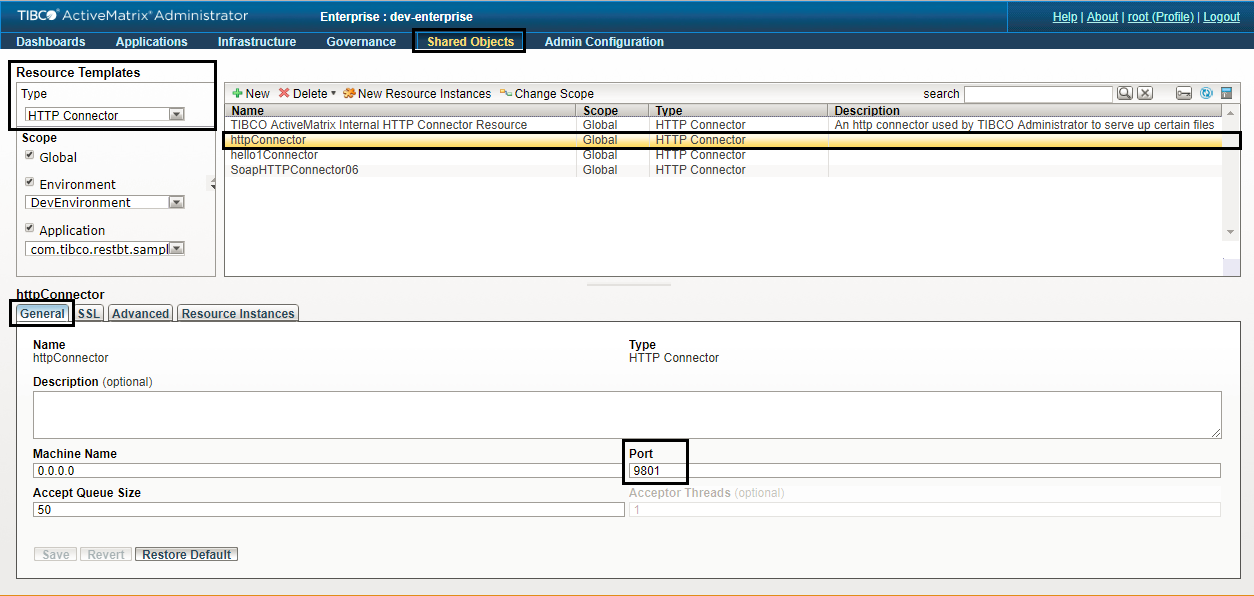Select TIBCO ActiveMatrix Internal HTTP Connector Resource row
The image size is (1254, 596).
[x=723, y=125]
